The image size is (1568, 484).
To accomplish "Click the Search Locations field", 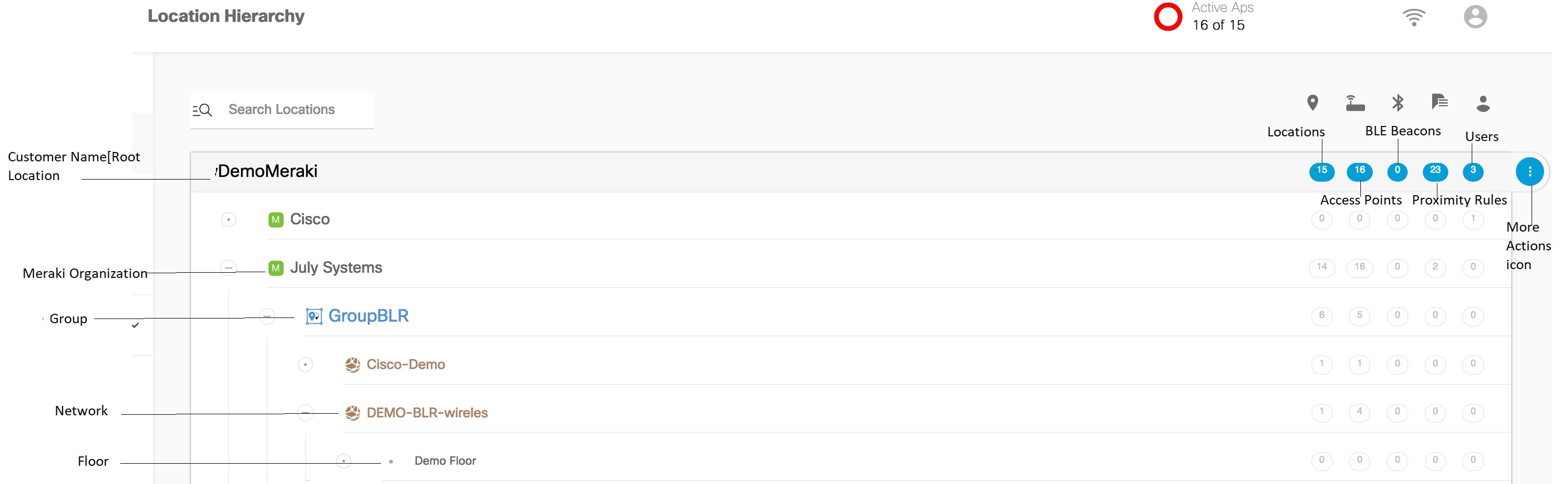I will click(282, 110).
